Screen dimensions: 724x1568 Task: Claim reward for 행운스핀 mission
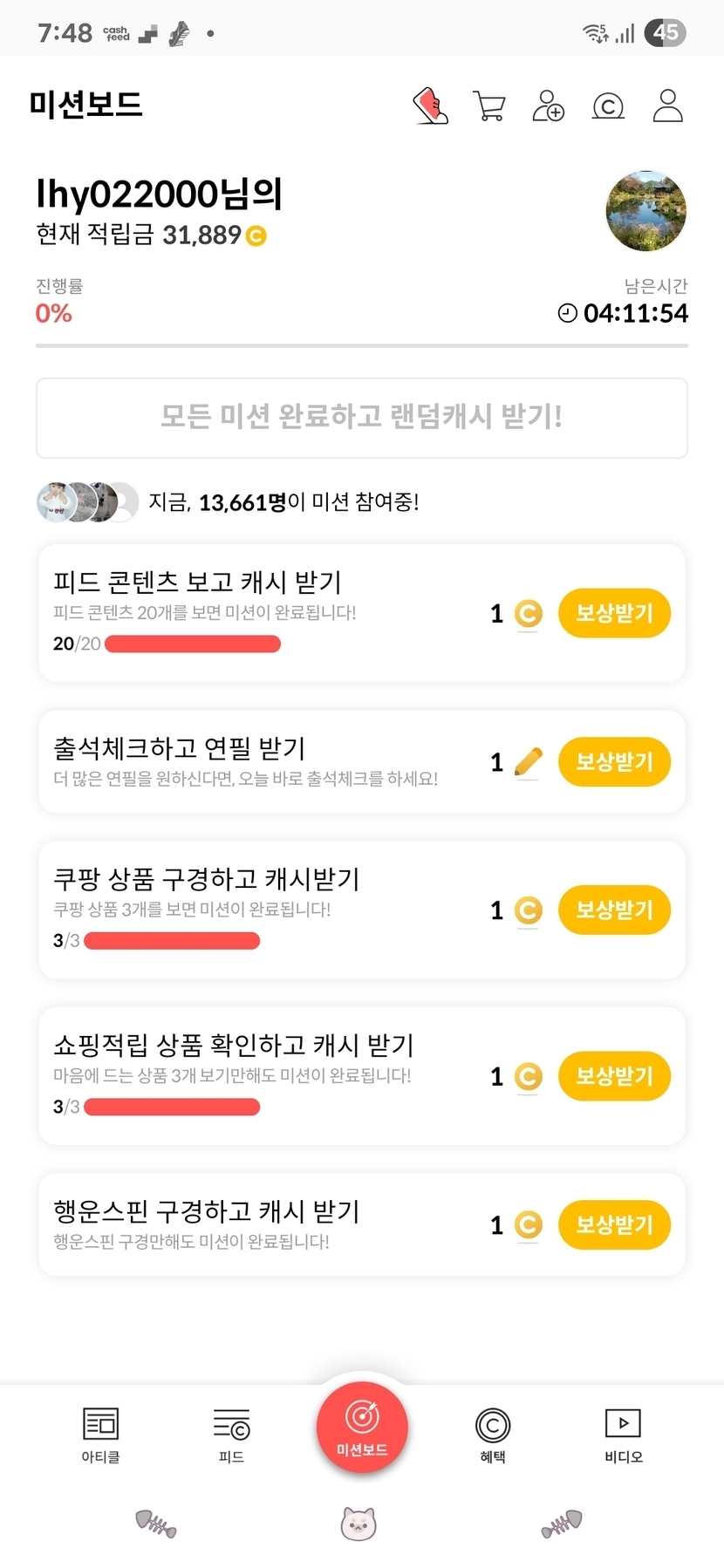click(x=614, y=1224)
